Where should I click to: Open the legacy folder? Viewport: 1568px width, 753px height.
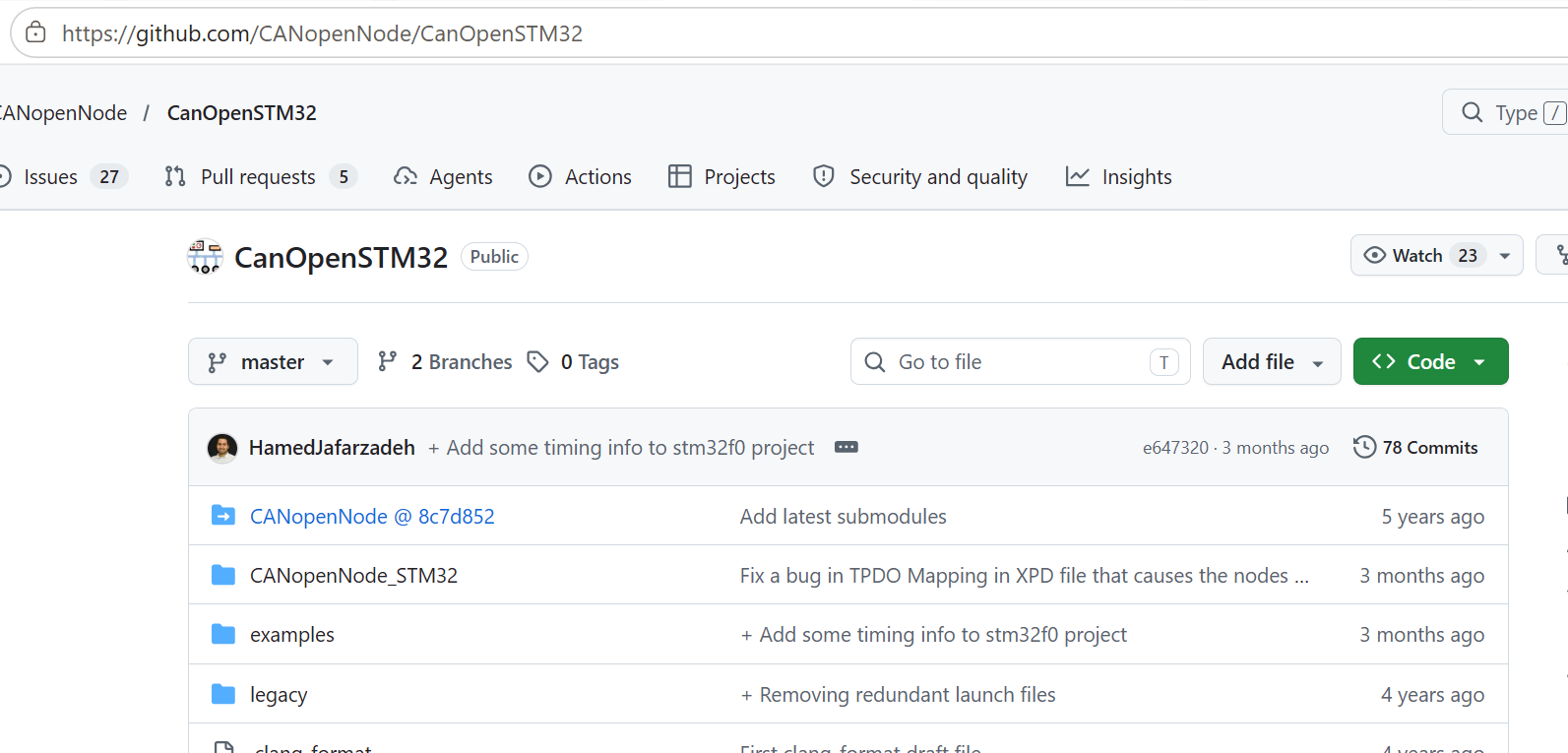pyautogui.click(x=279, y=695)
